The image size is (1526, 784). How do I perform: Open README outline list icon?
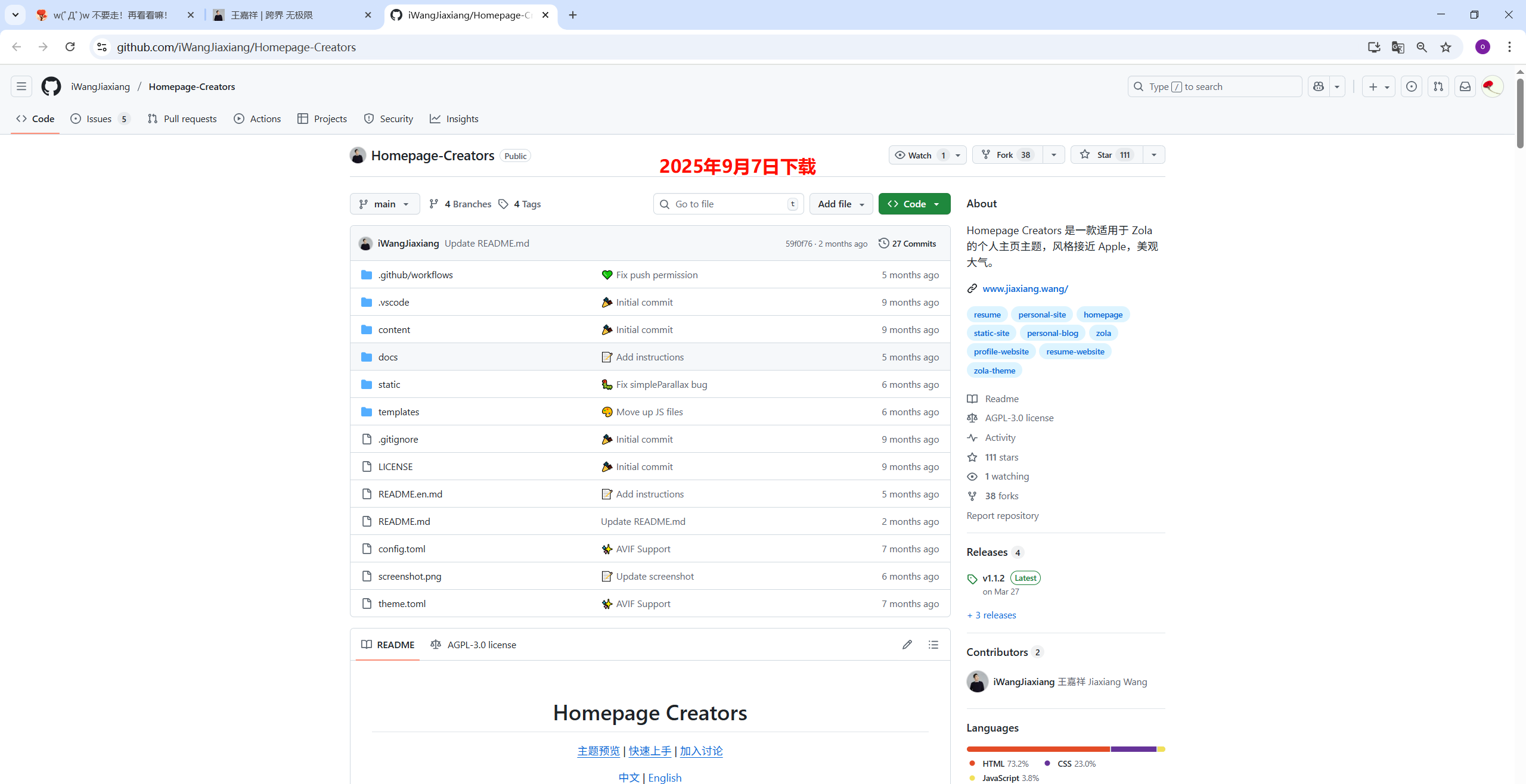coord(933,645)
